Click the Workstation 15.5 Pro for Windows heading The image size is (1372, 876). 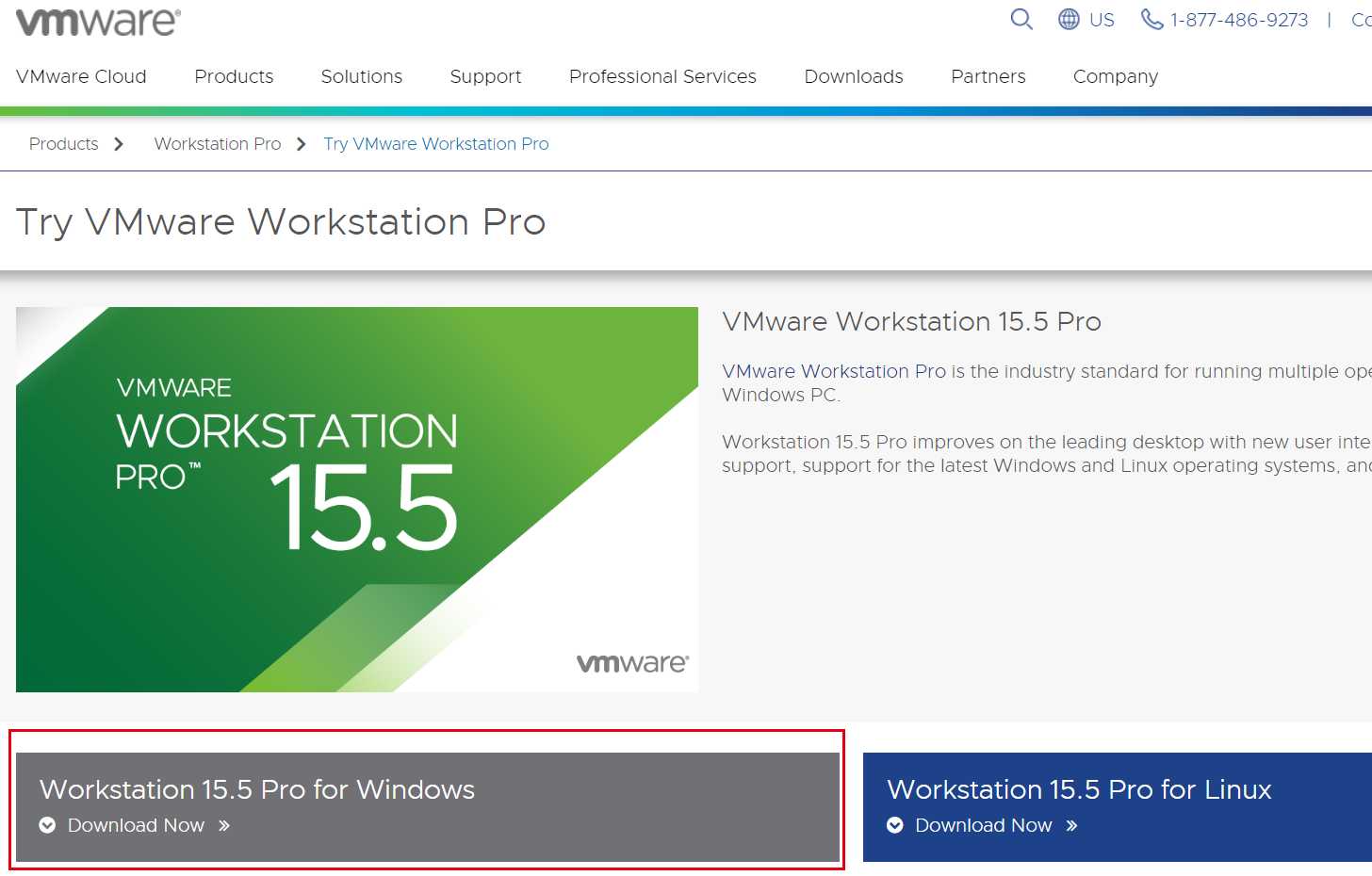257,789
